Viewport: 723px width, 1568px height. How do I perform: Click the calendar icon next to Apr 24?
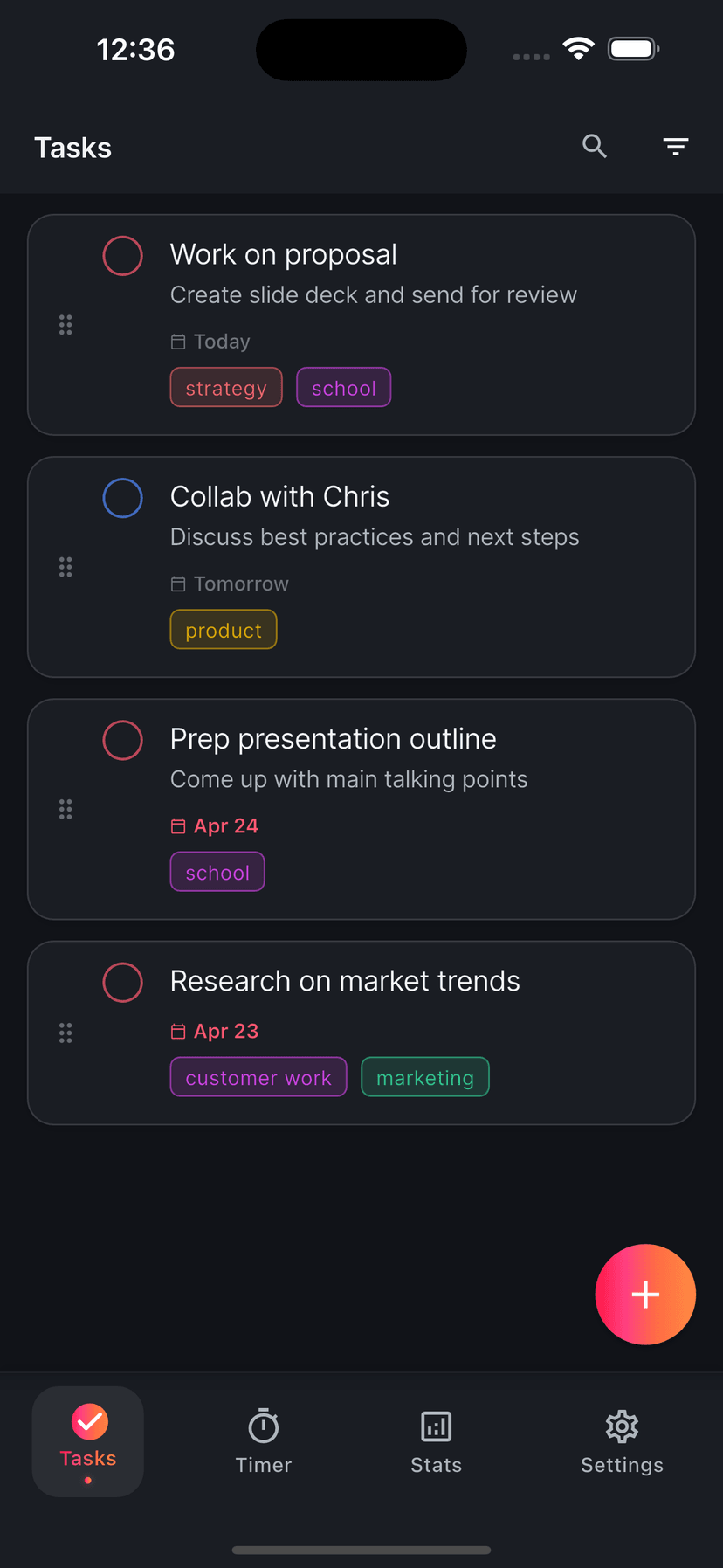point(178,826)
